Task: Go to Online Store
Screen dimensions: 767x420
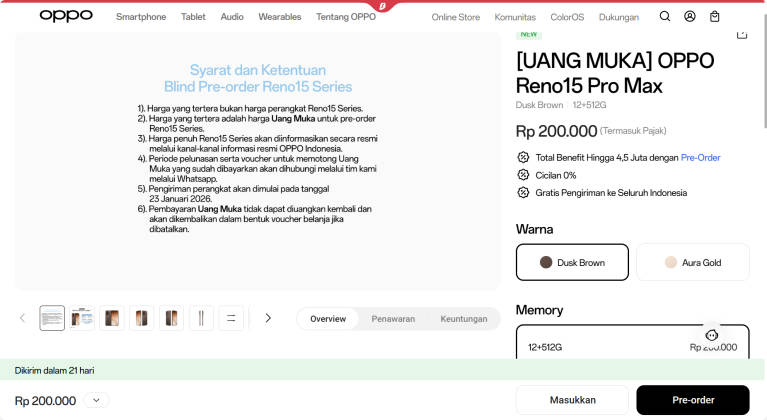Action: click(455, 17)
